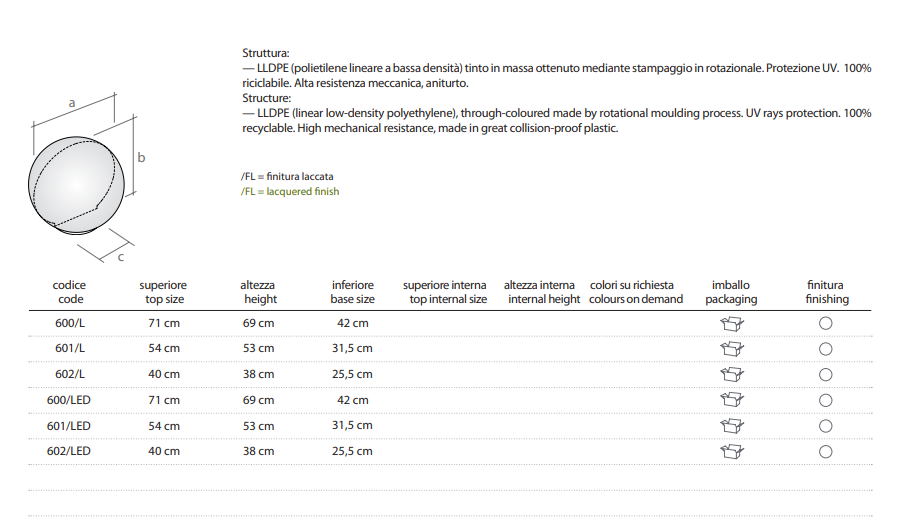This screenshot has height=524, width=898.
Task: Click the 'imballo packaging' column header
Action: [731, 292]
